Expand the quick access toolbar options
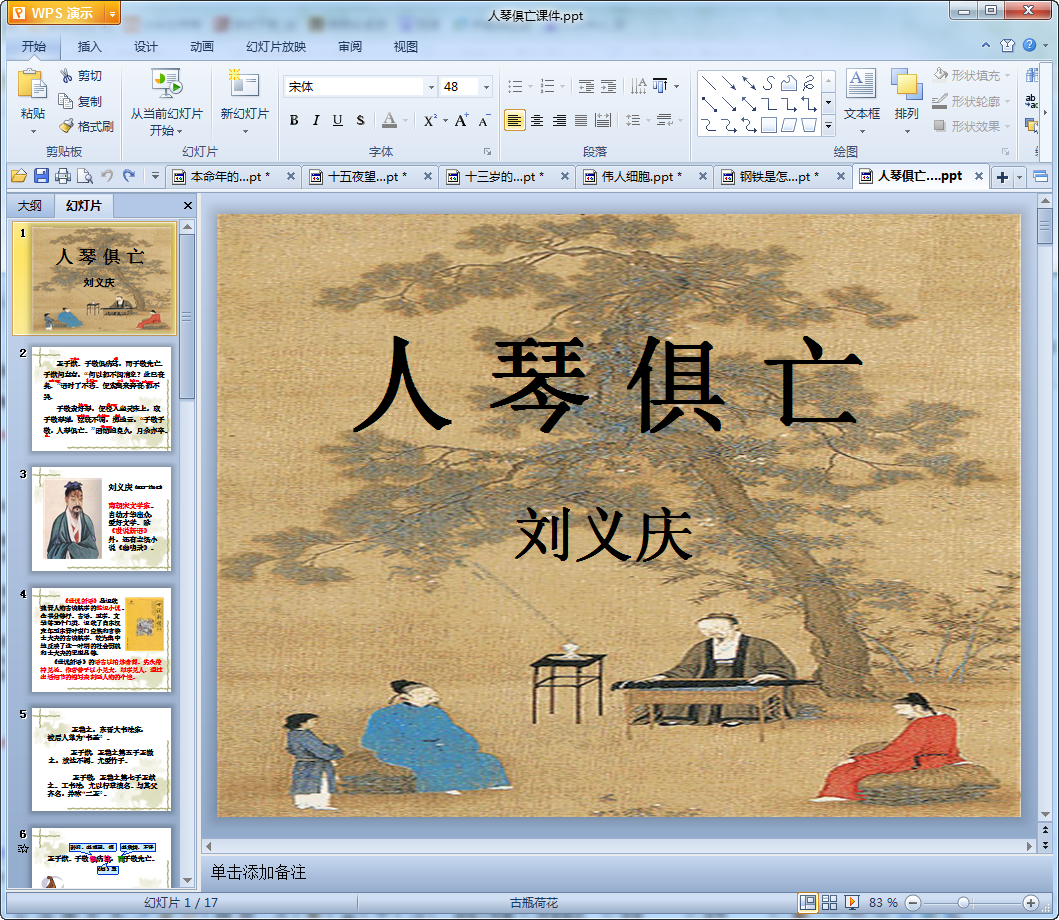This screenshot has height=920, width=1059. [x=155, y=176]
